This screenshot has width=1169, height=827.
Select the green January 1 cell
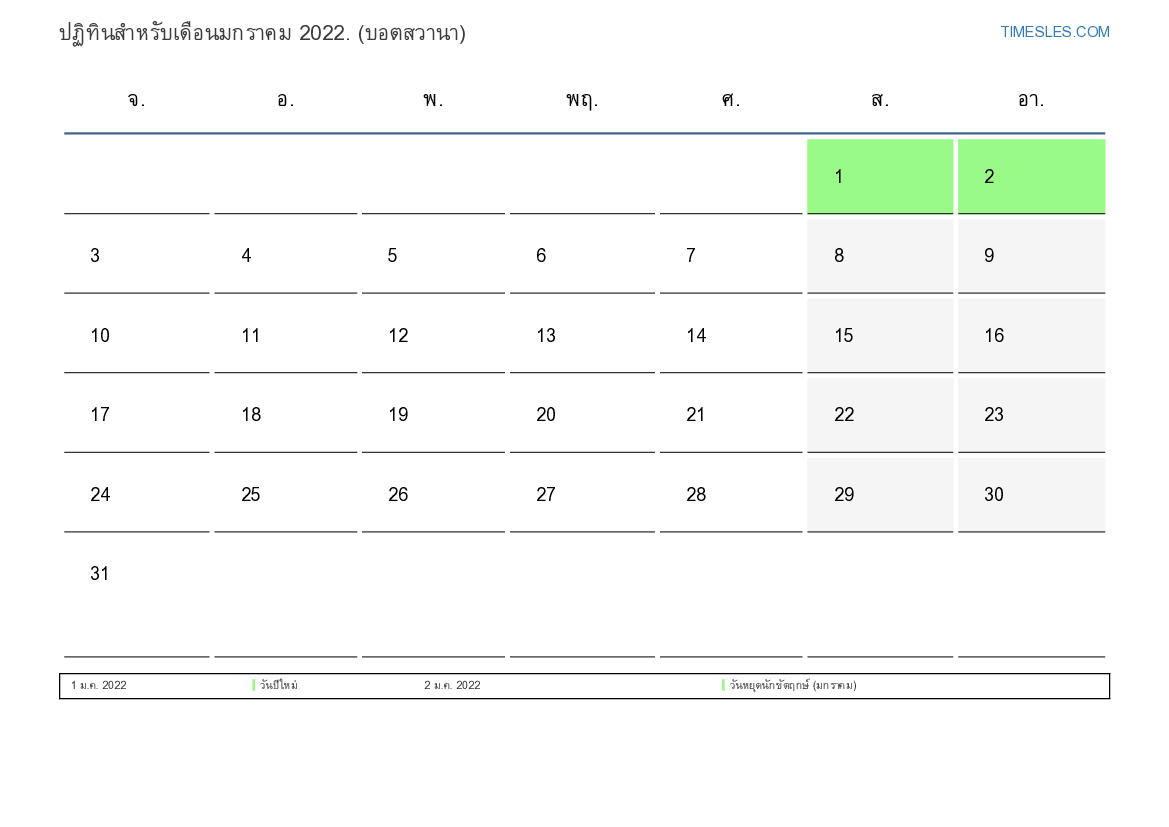point(879,177)
